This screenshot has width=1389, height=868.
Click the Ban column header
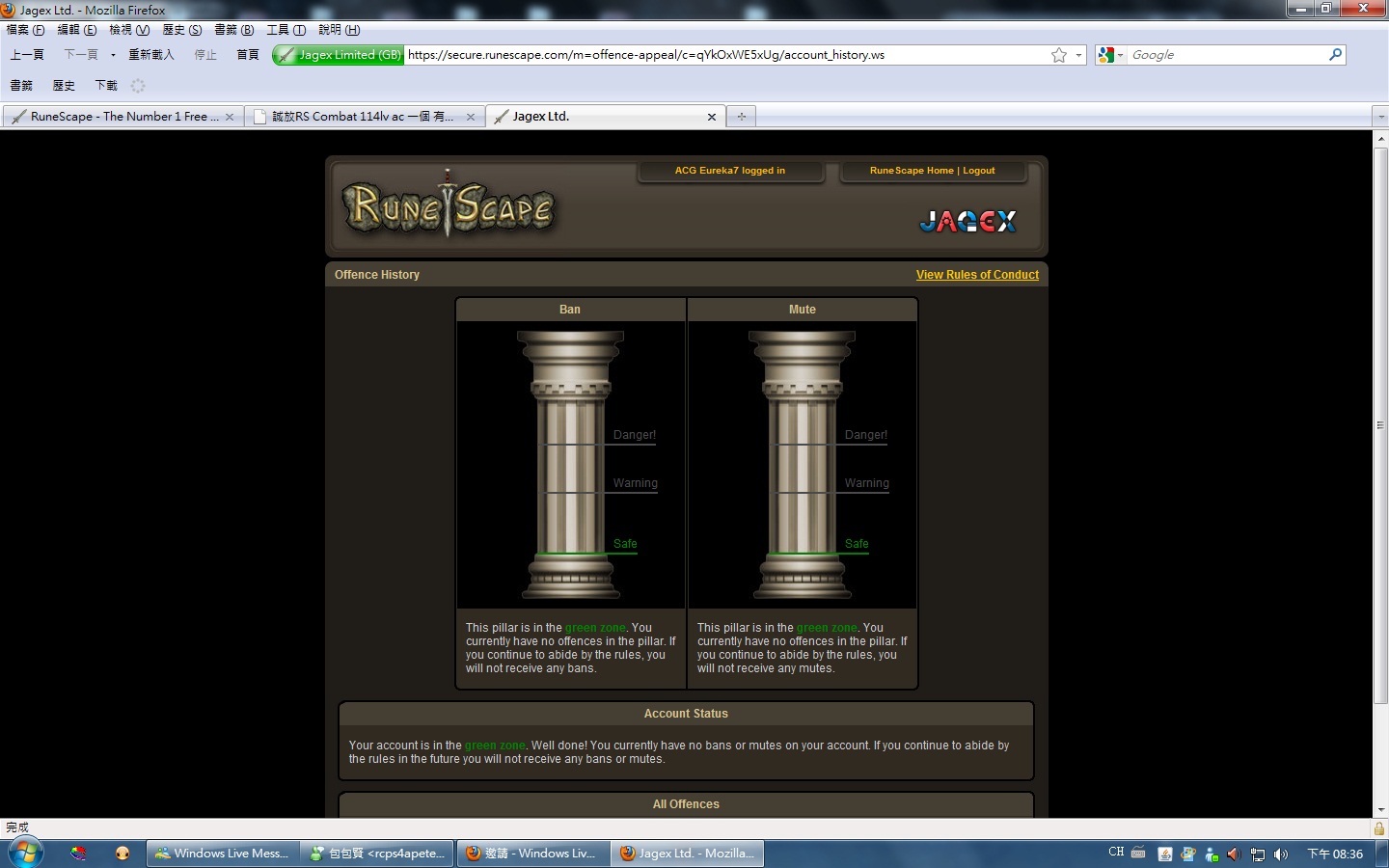[570, 310]
